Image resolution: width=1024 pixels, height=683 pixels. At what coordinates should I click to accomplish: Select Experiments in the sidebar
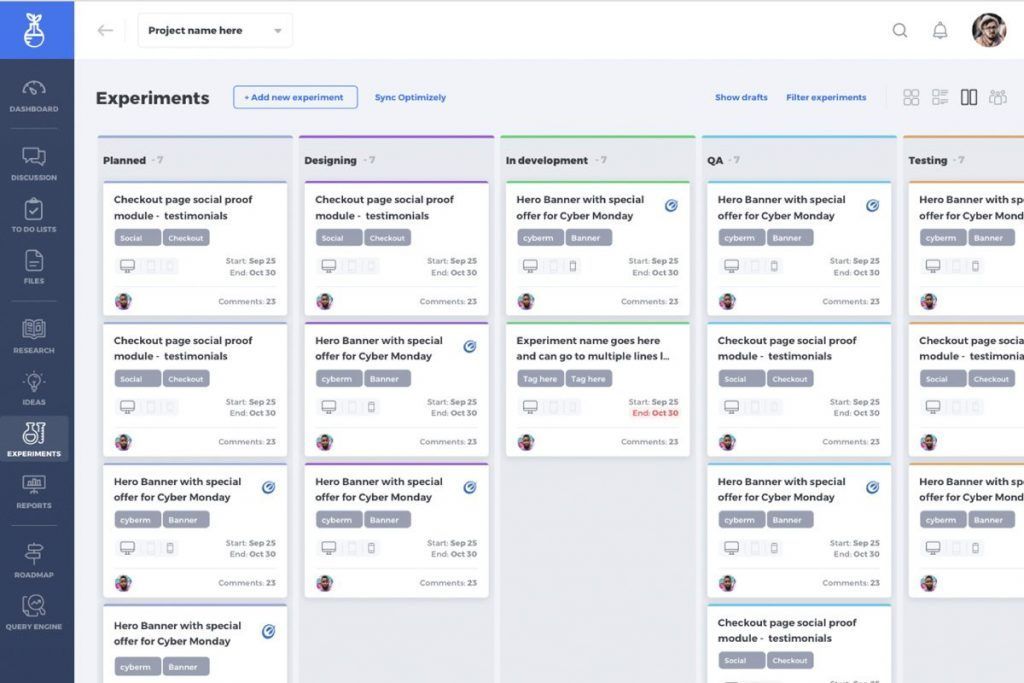pyautogui.click(x=34, y=439)
